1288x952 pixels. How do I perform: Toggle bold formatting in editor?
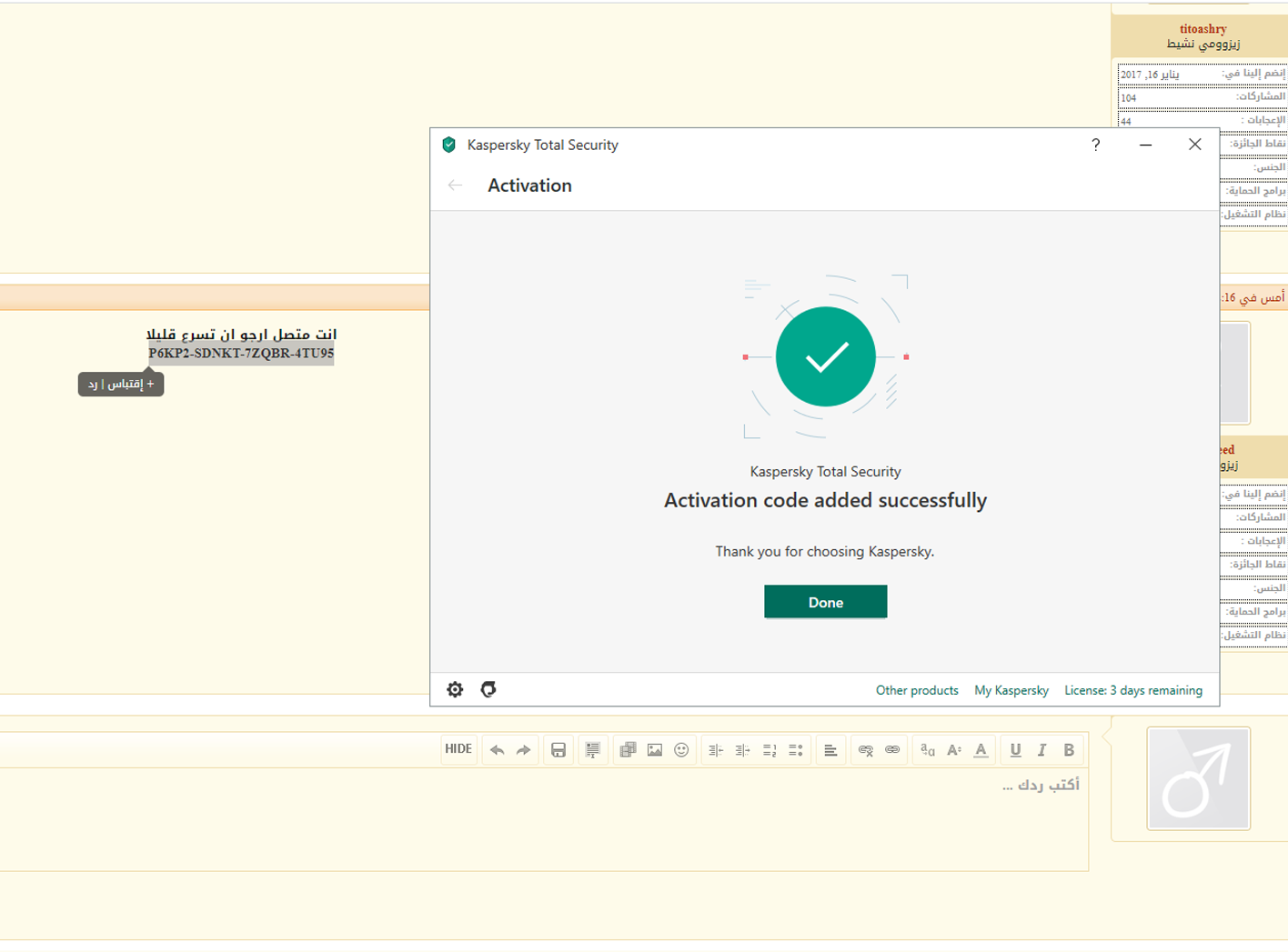(x=1069, y=750)
